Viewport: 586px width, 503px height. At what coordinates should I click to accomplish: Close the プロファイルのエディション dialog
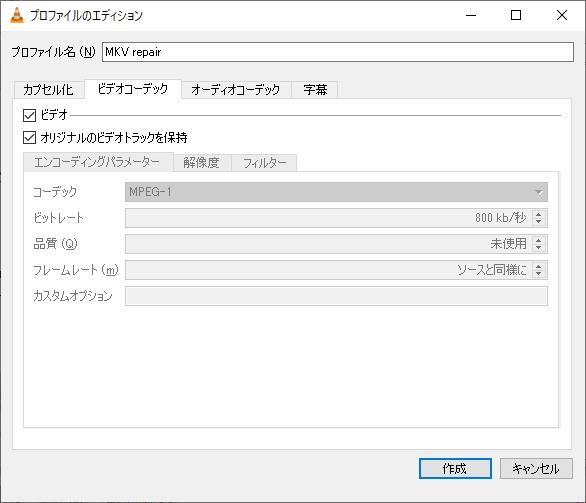pyautogui.click(x=562, y=15)
